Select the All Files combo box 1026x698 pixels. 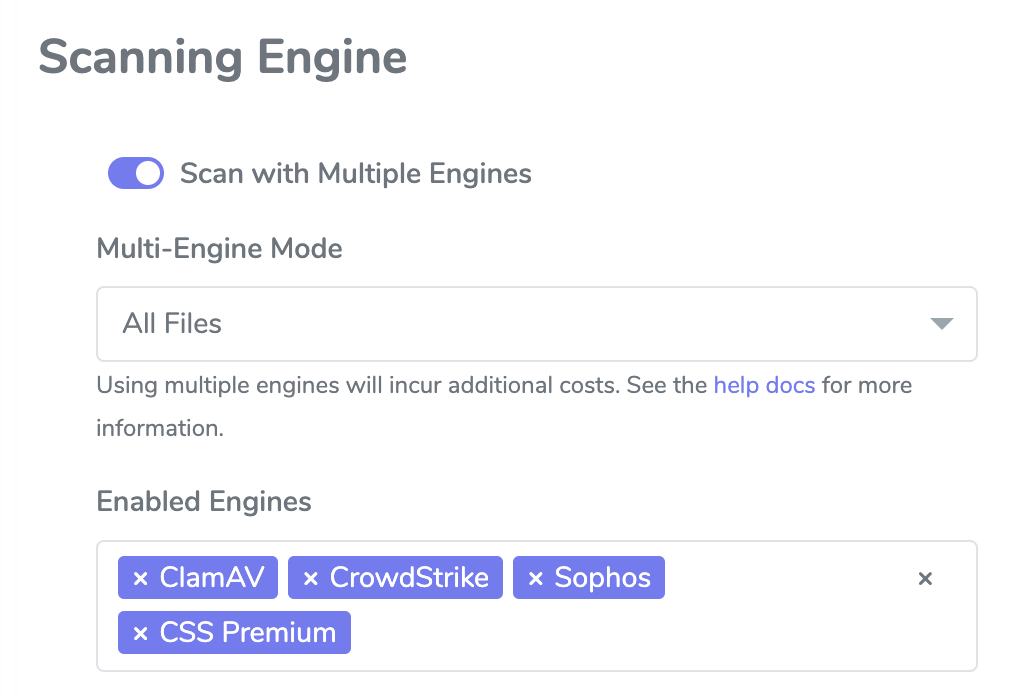click(x=537, y=324)
